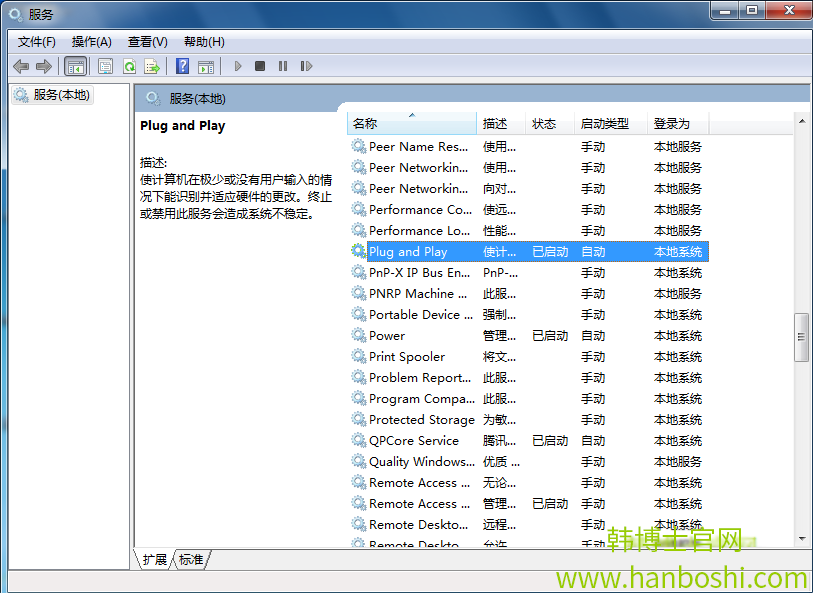The width and height of the screenshot is (813, 593).
Task: Open the 查看(V) menu
Action: pos(146,41)
